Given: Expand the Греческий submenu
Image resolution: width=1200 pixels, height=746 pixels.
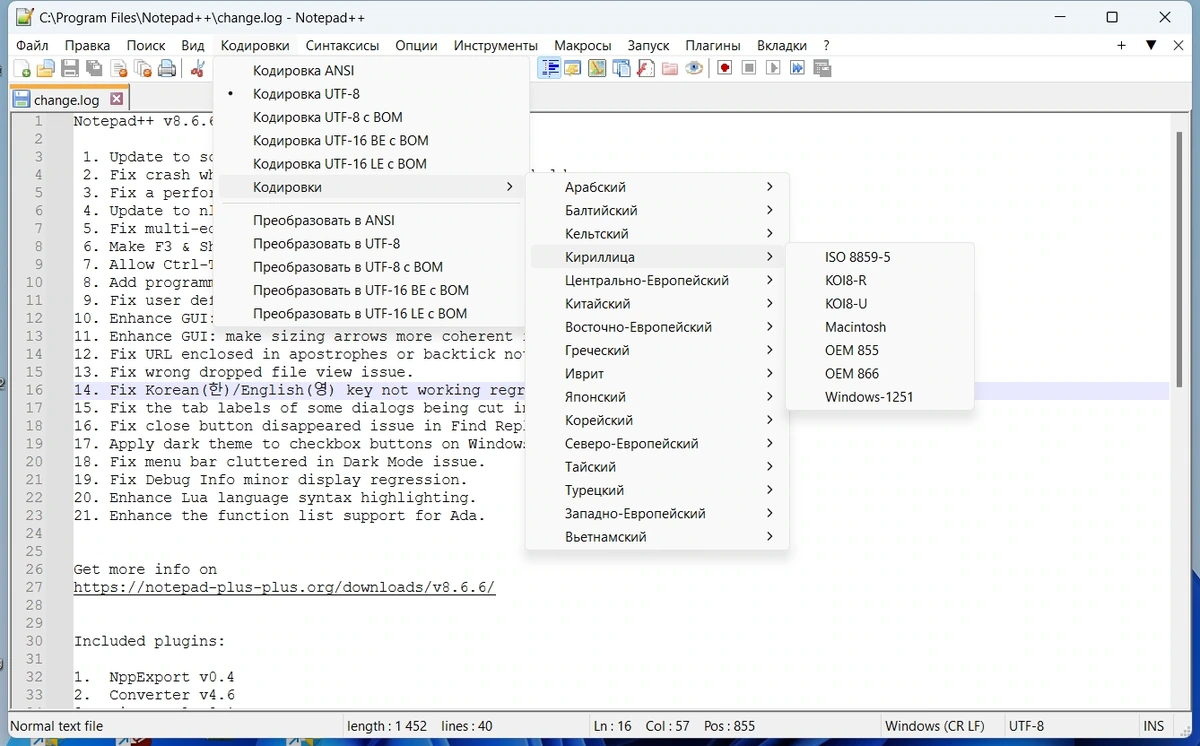Looking at the screenshot, I should click(658, 350).
